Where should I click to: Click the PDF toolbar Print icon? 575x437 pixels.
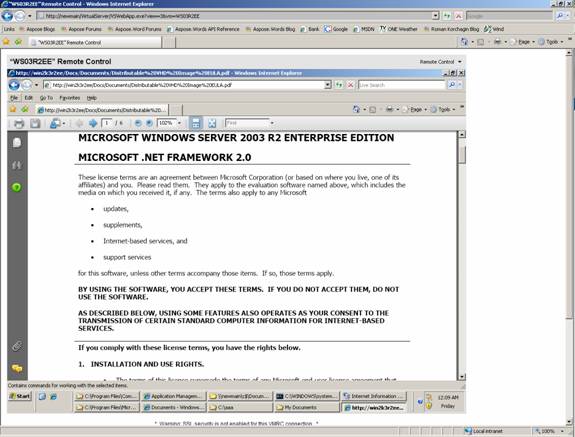click(19, 124)
